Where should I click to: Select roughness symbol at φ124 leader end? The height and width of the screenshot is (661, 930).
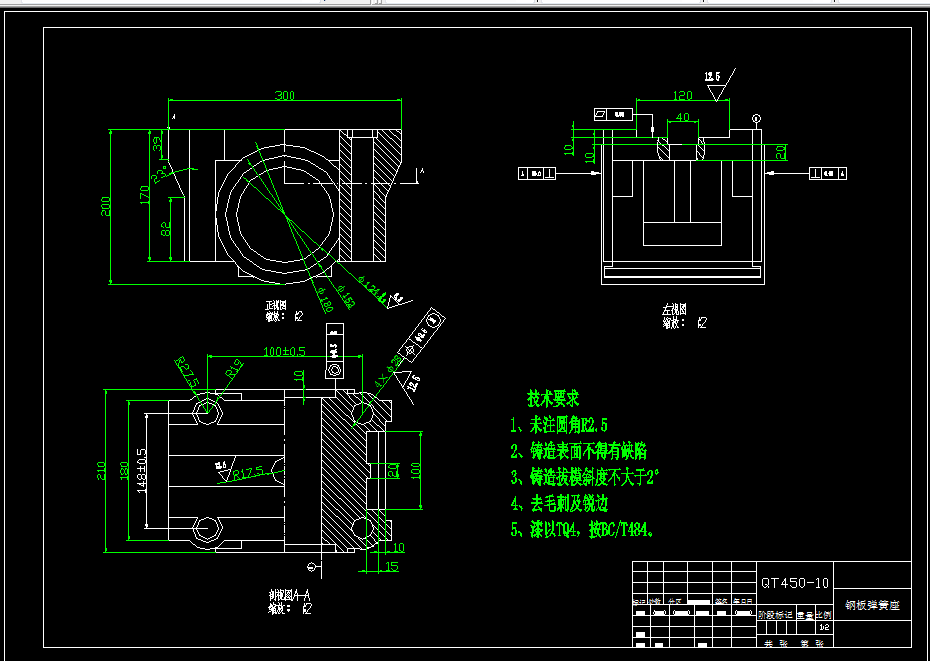pos(398,299)
